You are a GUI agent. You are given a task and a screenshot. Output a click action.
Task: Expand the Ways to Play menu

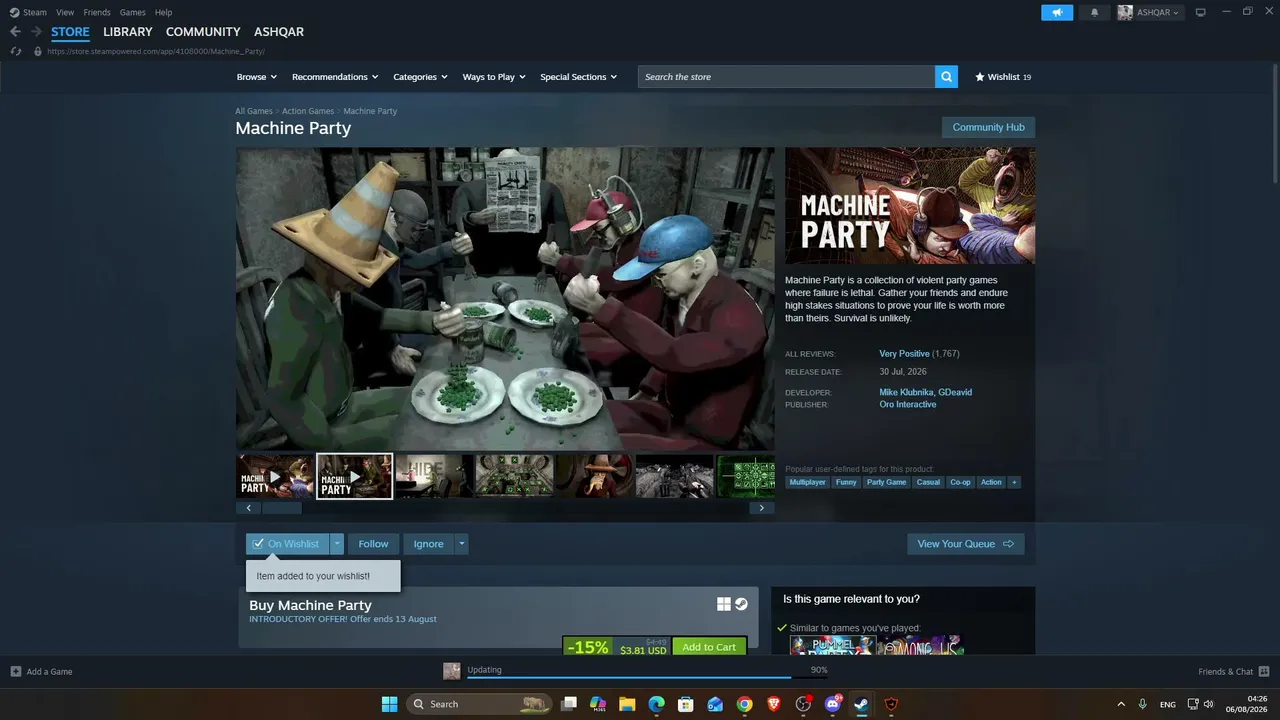coord(494,77)
